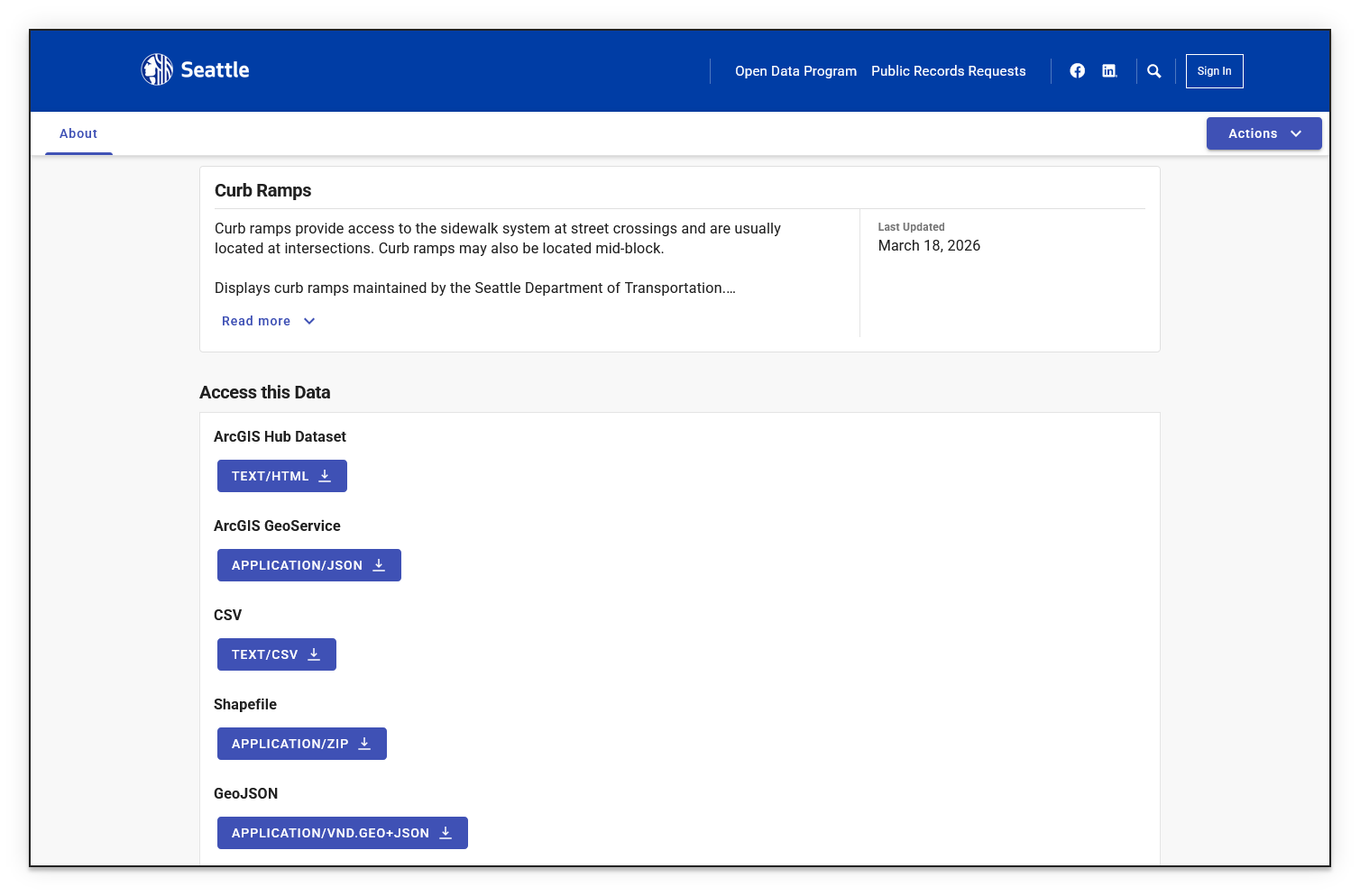Click download arrow on APPLICATION/VND.GEO+JSON button
The height and width of the screenshot is (896, 1360).
pyautogui.click(x=446, y=833)
